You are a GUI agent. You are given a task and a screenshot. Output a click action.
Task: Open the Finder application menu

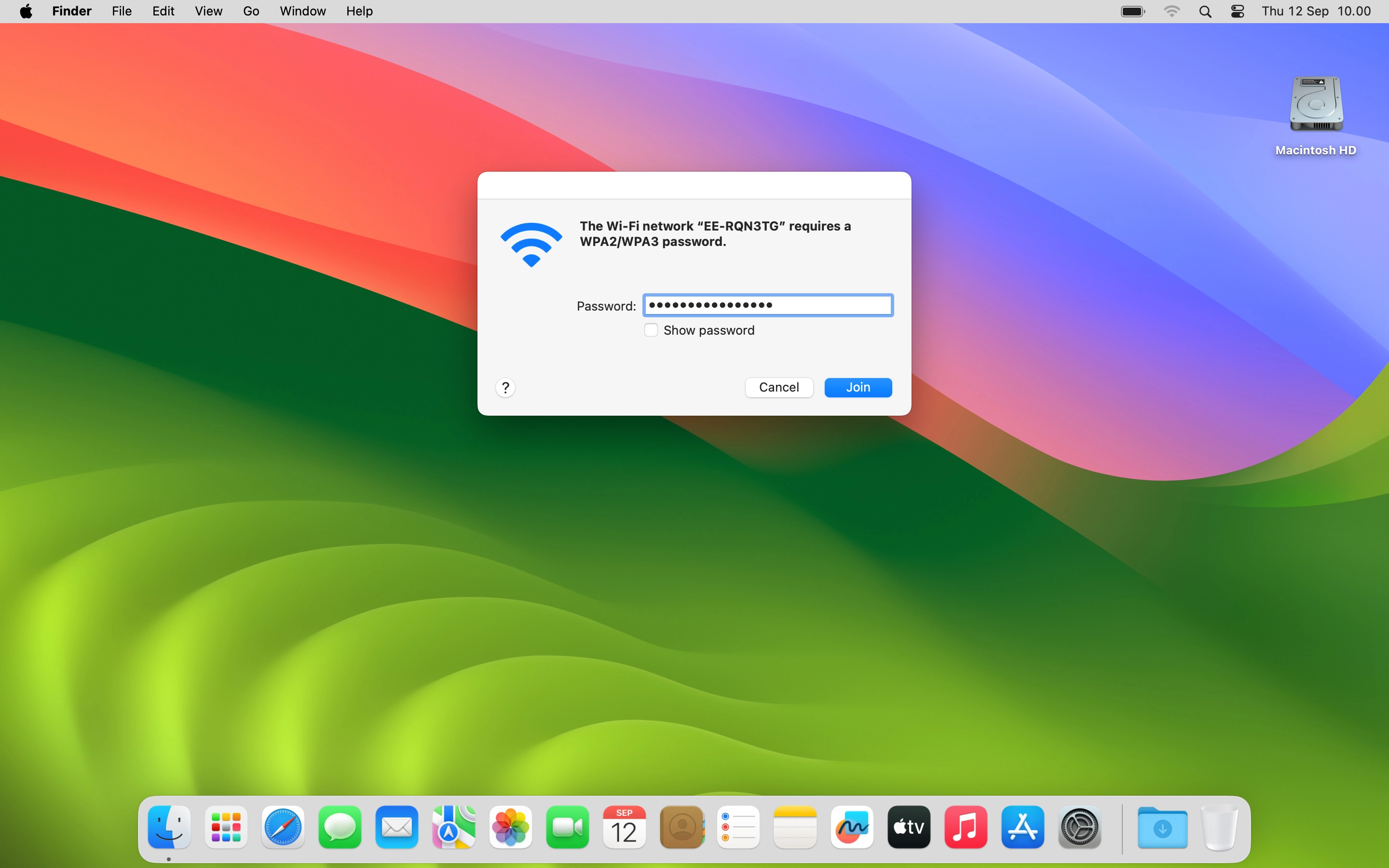point(71,11)
